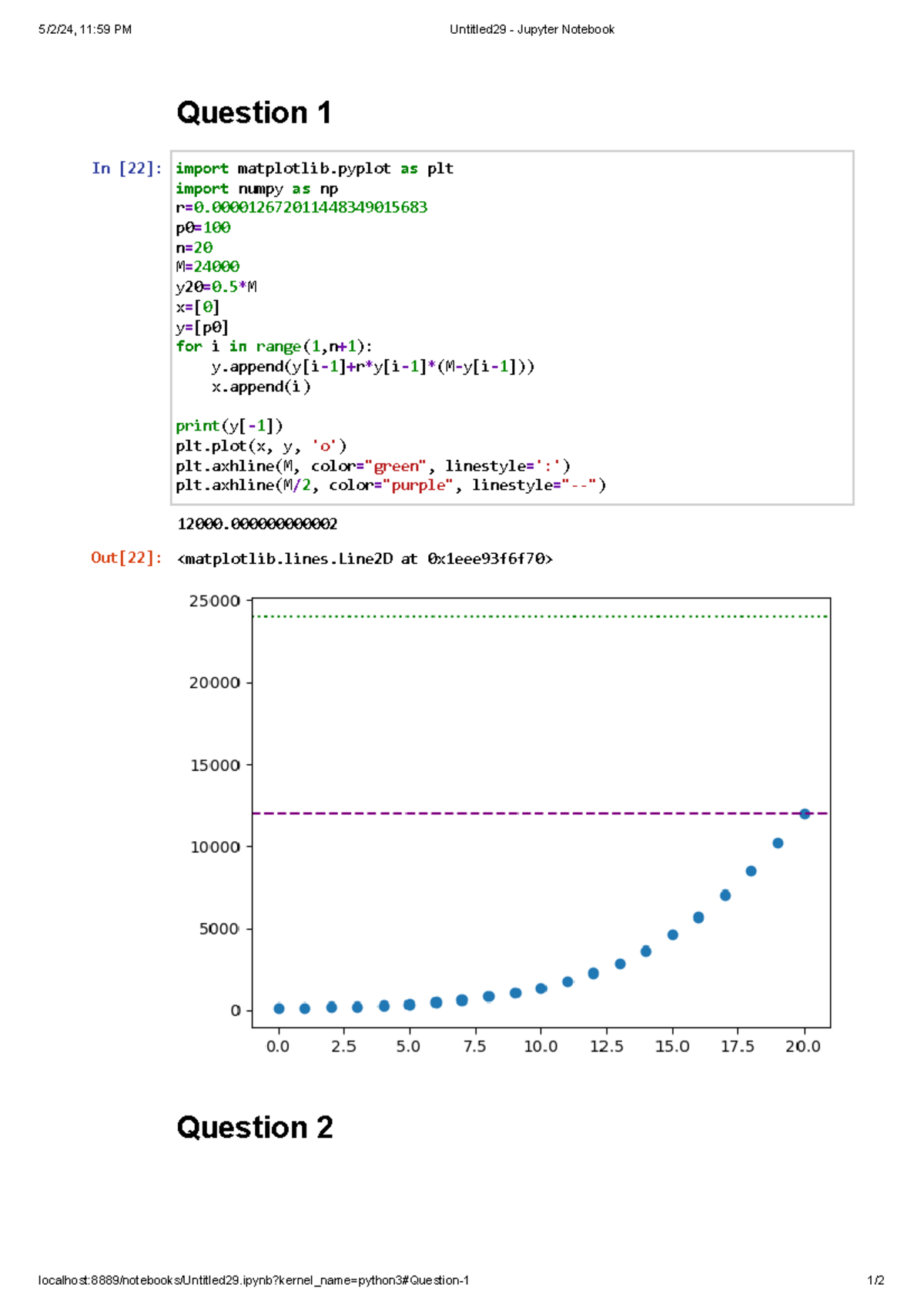Click the 'In [22]:' cell prompt

(x=127, y=168)
